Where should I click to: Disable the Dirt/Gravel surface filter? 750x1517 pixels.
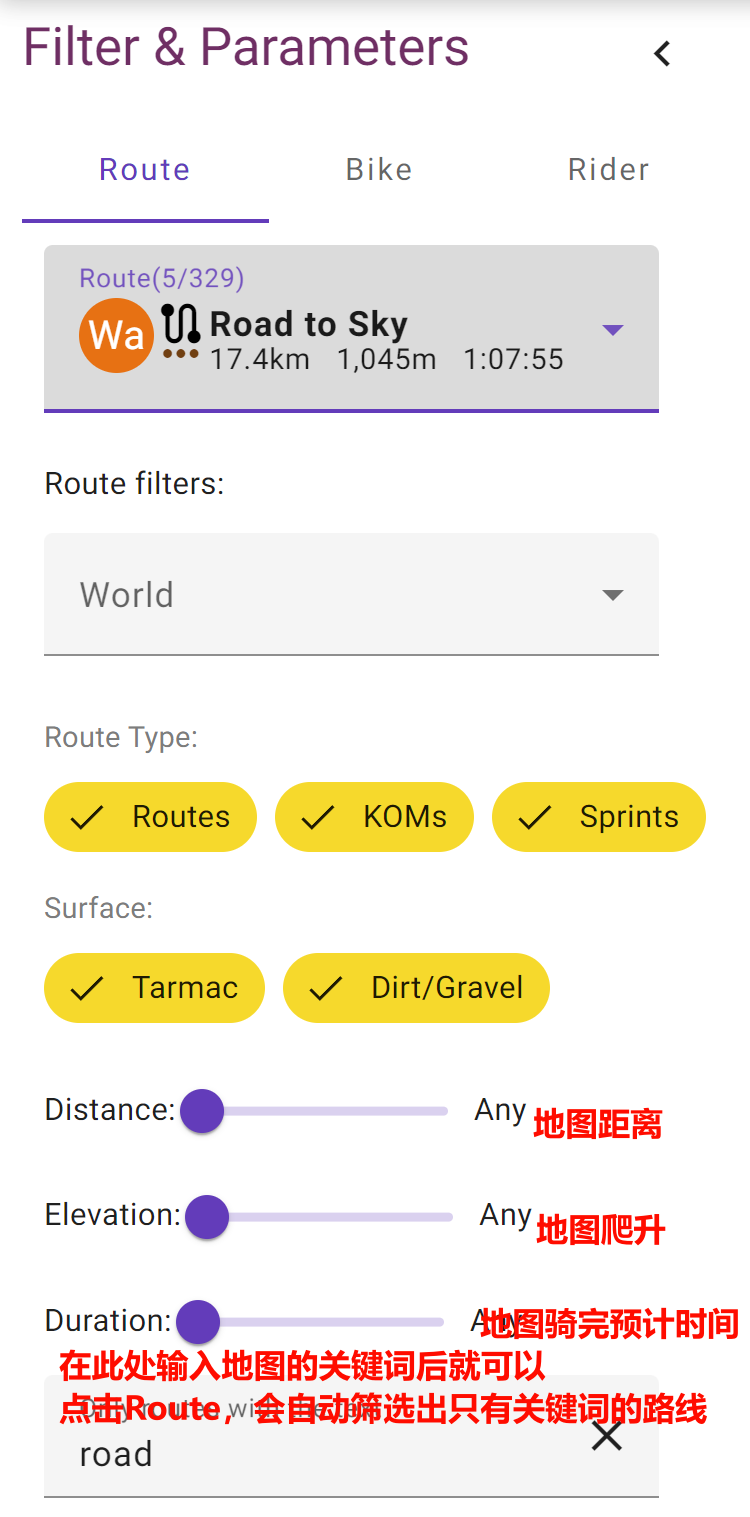click(416, 988)
